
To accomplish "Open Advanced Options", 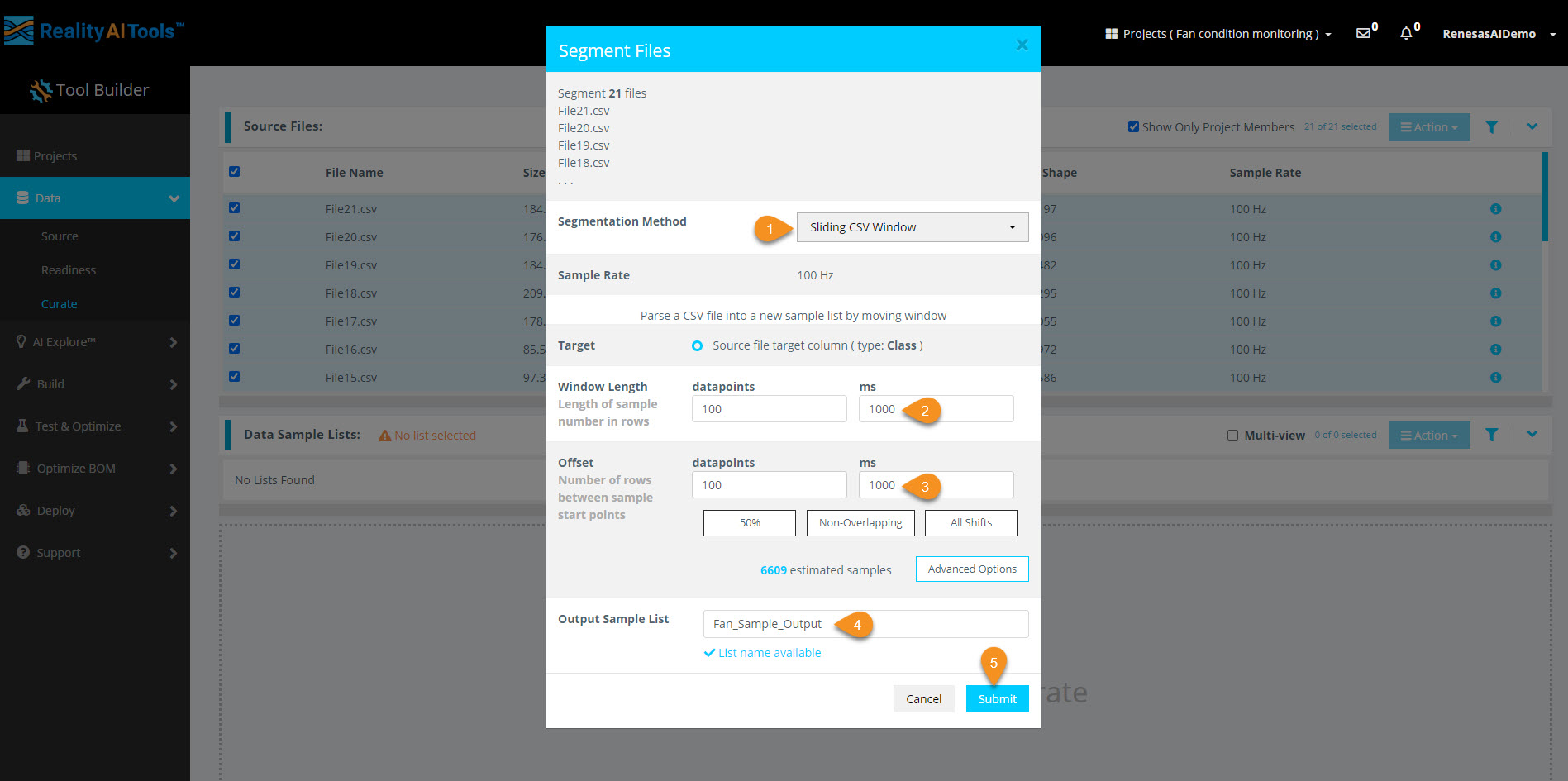I will [x=971, y=569].
